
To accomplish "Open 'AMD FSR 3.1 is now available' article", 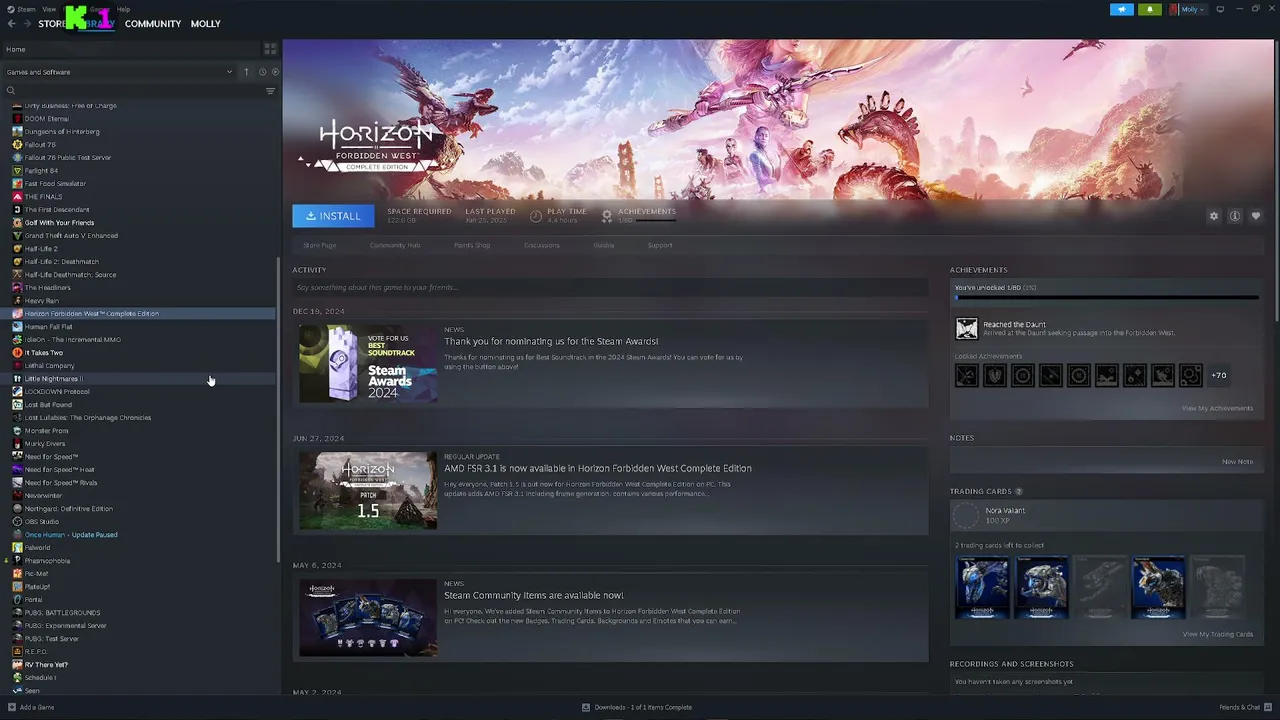I will click(x=598, y=468).
